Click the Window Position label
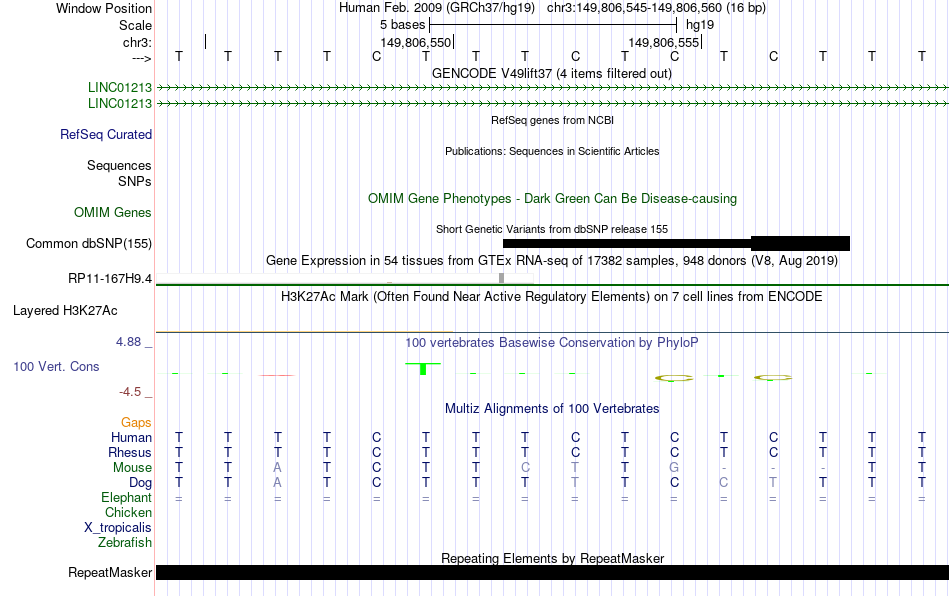The height and width of the screenshot is (596, 950). (x=104, y=8)
